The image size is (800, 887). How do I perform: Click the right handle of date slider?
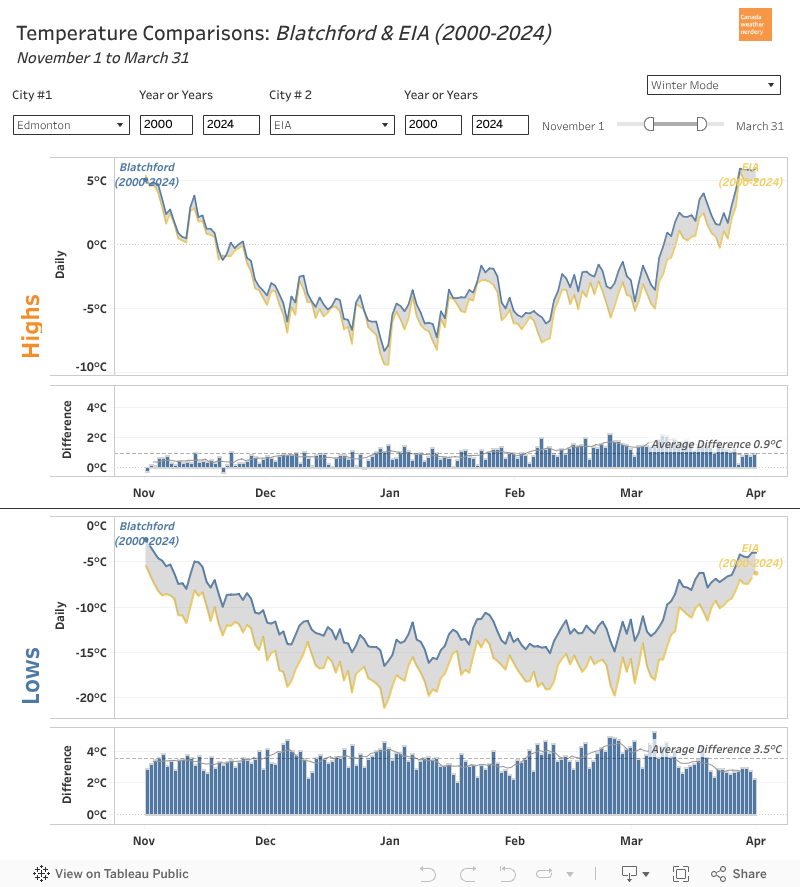[x=701, y=123]
